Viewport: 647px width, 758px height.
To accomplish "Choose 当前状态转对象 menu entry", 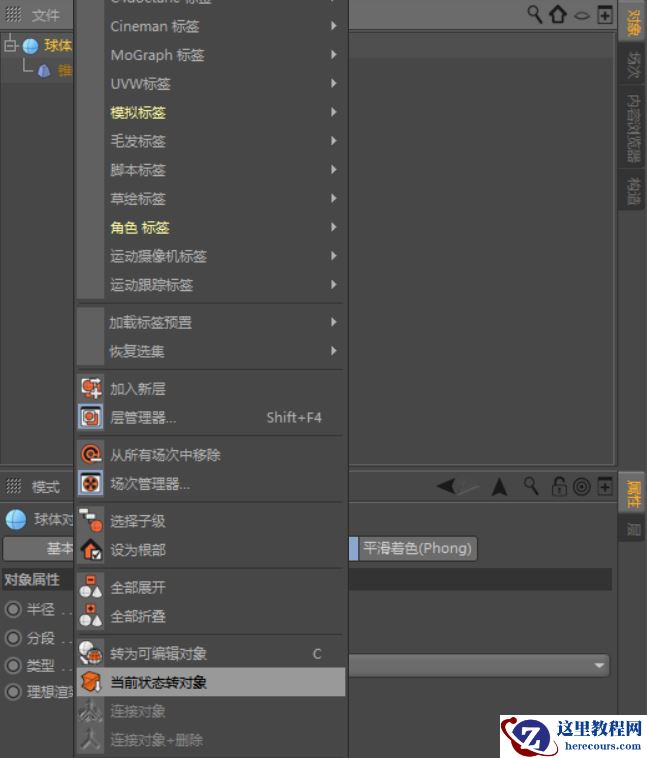I will 212,682.
